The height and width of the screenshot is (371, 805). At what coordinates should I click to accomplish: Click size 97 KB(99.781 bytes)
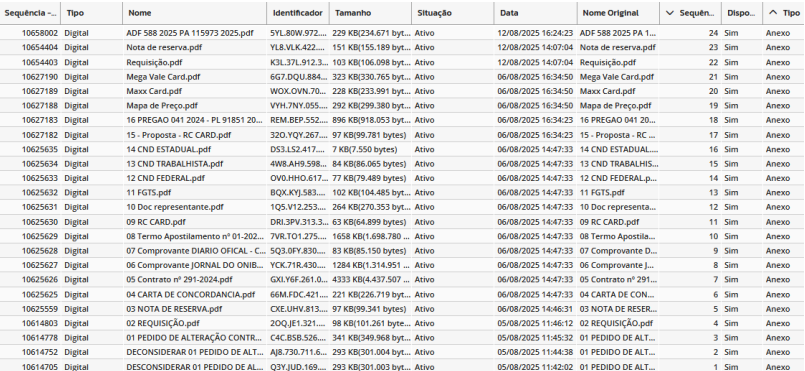tap(369, 135)
